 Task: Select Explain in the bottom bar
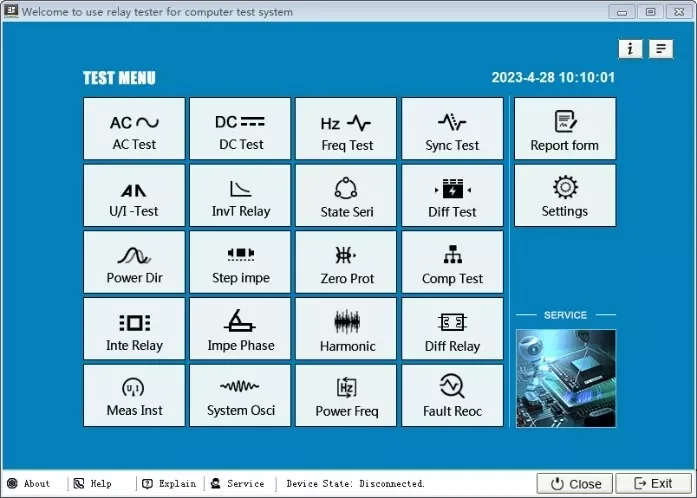coord(169,483)
